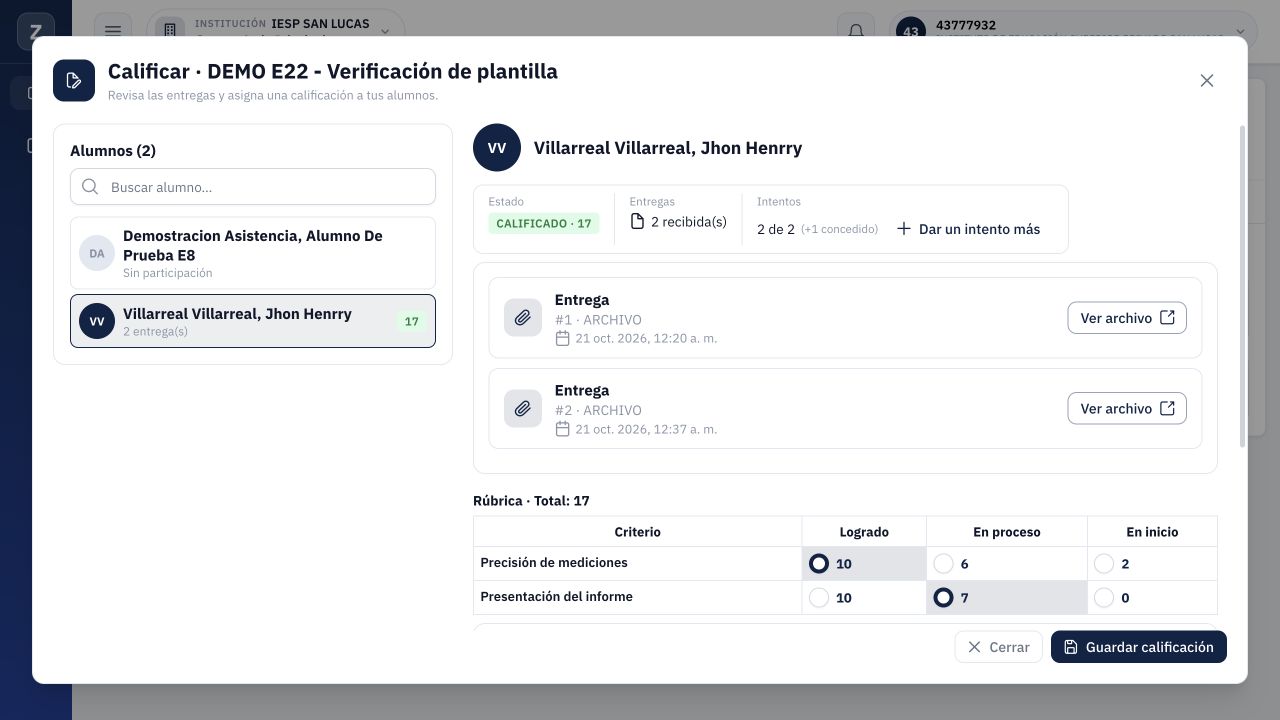Image resolution: width=1280 pixels, height=720 pixels.
Task: Click Guardar calificación button
Action: click(x=1139, y=647)
